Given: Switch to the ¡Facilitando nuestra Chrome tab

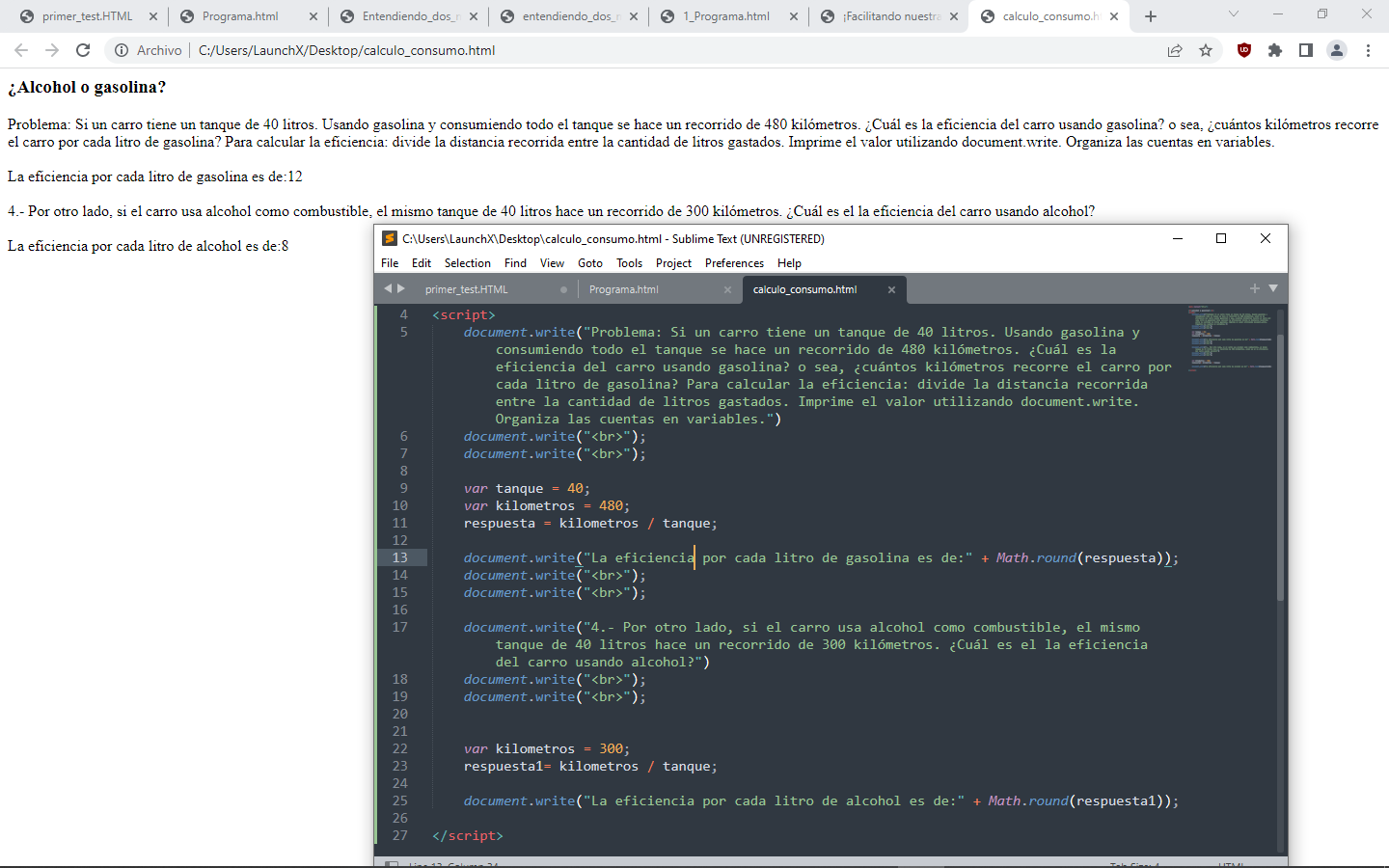Looking at the screenshot, I should click(x=891, y=16).
